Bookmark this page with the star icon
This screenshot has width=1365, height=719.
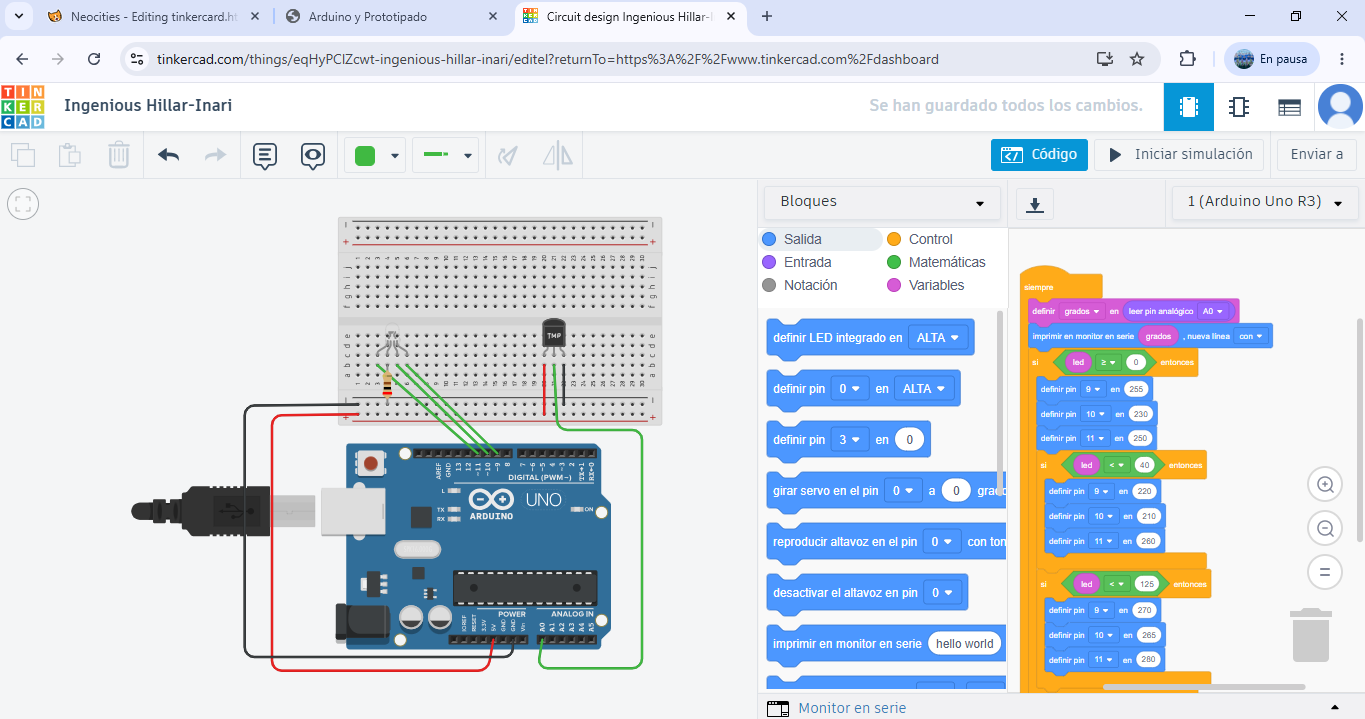1137,59
